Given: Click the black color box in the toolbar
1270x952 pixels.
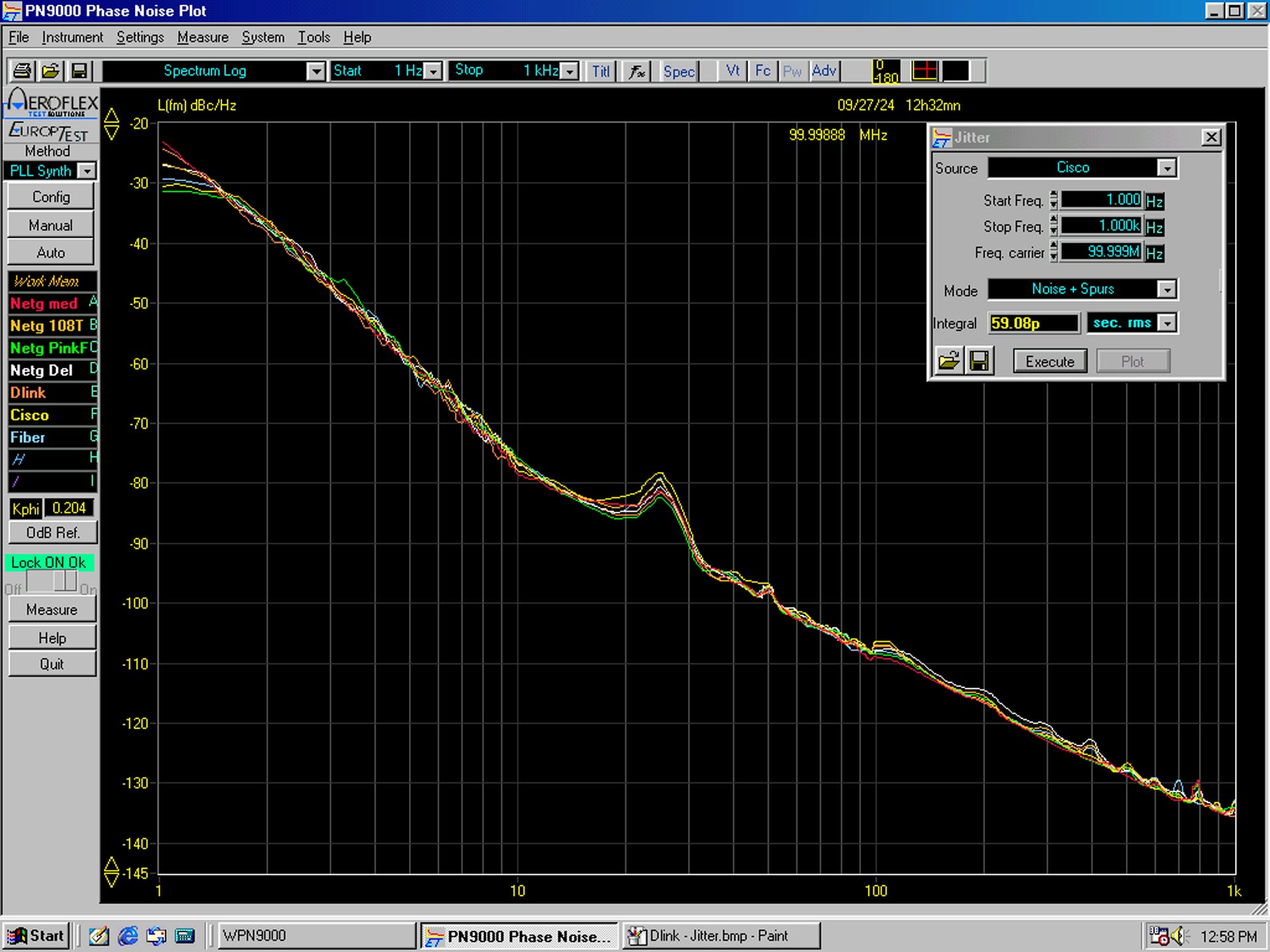Looking at the screenshot, I should pos(956,71).
